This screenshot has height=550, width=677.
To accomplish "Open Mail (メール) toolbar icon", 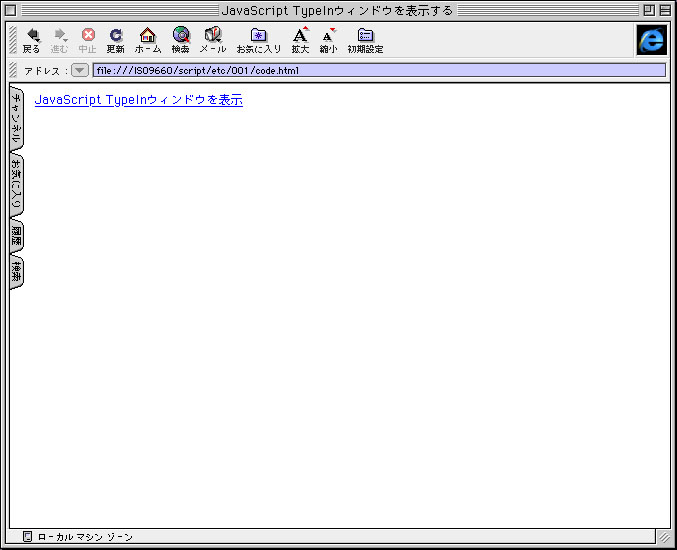I will (212, 39).
